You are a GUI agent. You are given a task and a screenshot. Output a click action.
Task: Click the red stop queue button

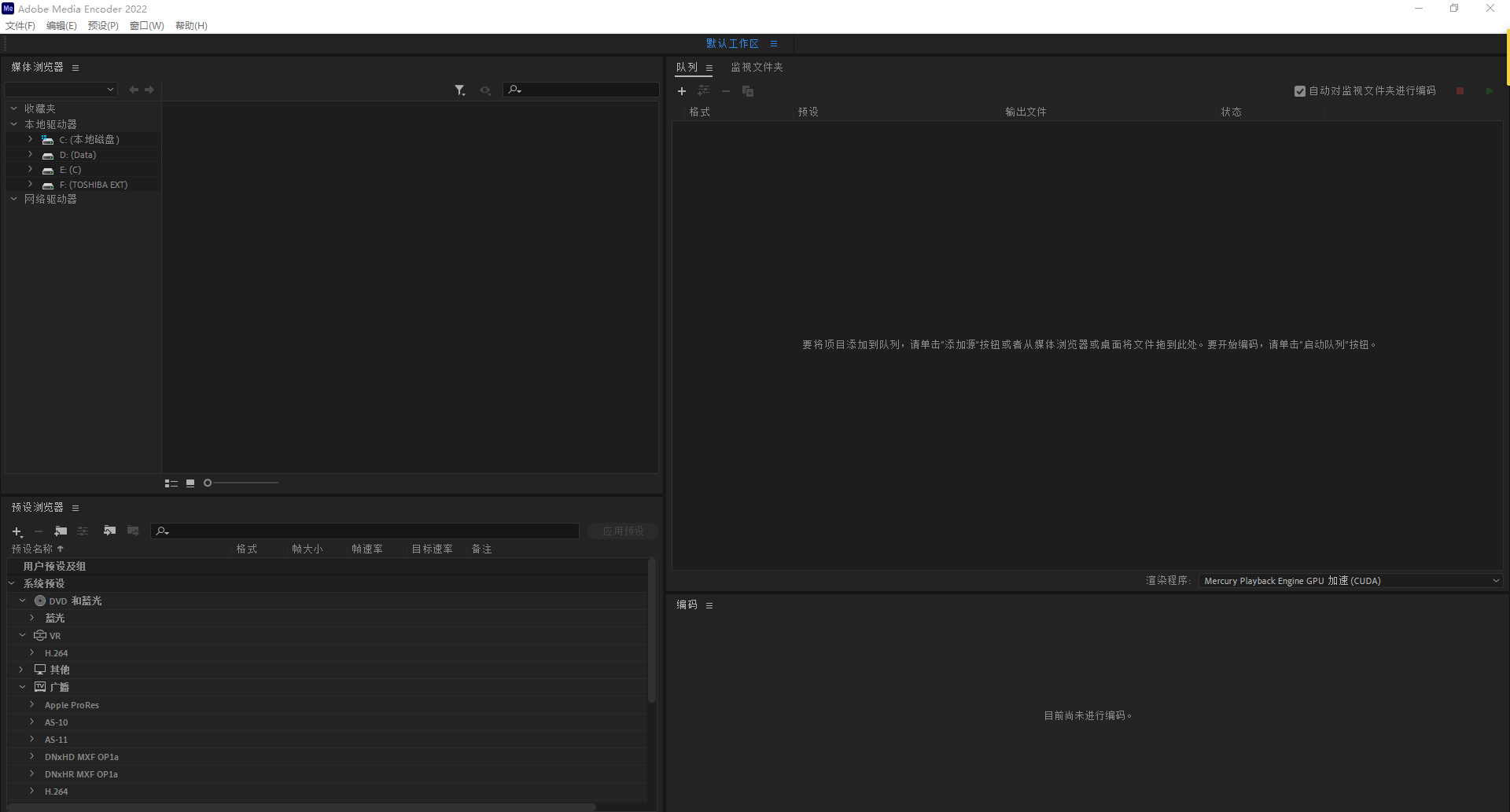click(1460, 91)
